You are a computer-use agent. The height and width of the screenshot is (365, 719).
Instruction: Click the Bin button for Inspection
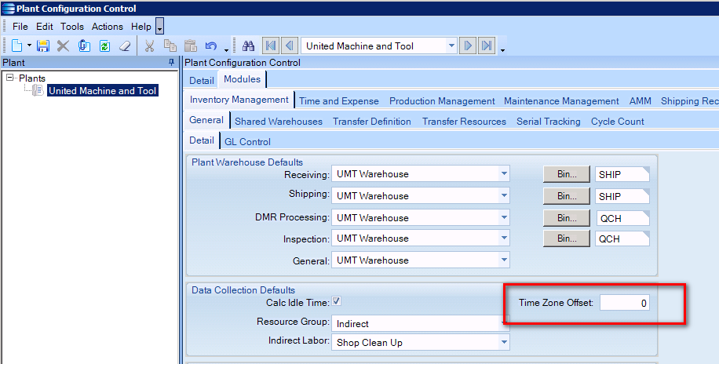(x=566, y=238)
